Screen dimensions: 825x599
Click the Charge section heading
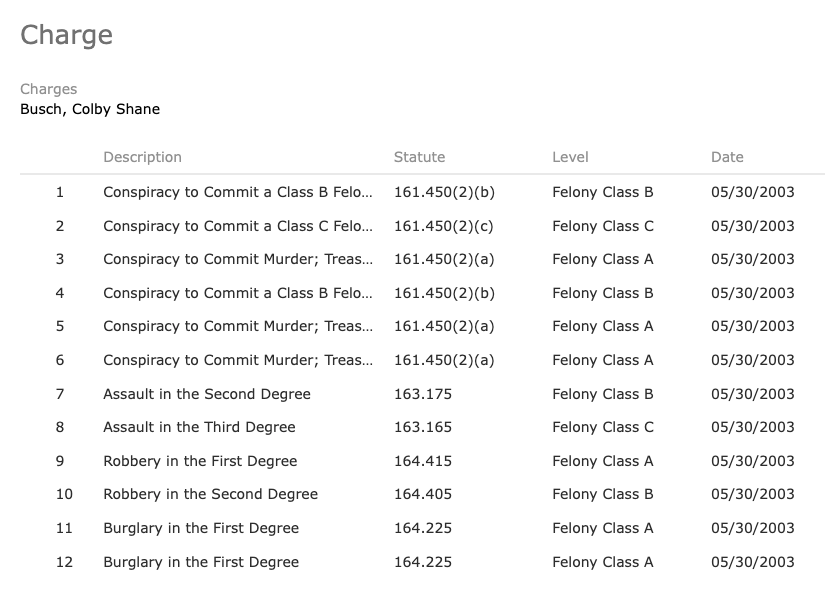pos(66,35)
